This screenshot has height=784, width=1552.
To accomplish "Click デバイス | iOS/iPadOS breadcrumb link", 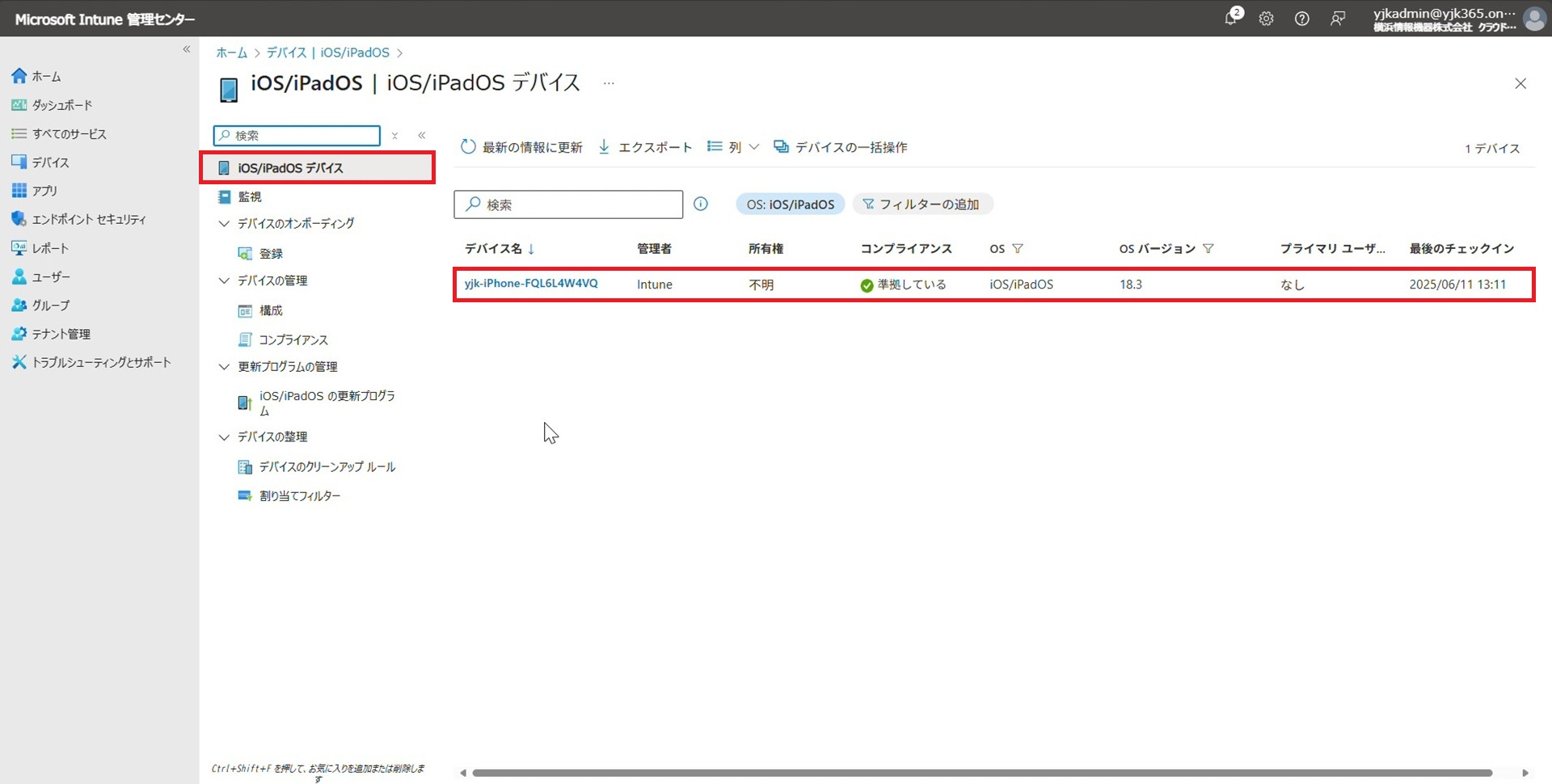I will (x=328, y=53).
